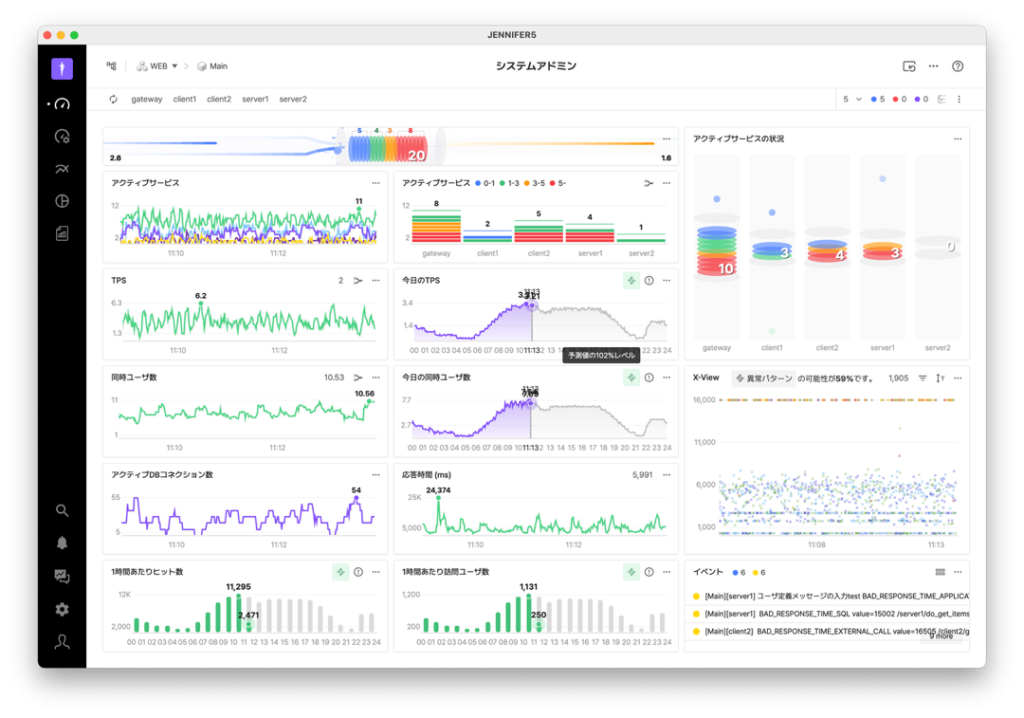Image resolution: width=1024 pixels, height=718 pixels.
Task: Select the server1 instance tab
Action: click(x=256, y=99)
